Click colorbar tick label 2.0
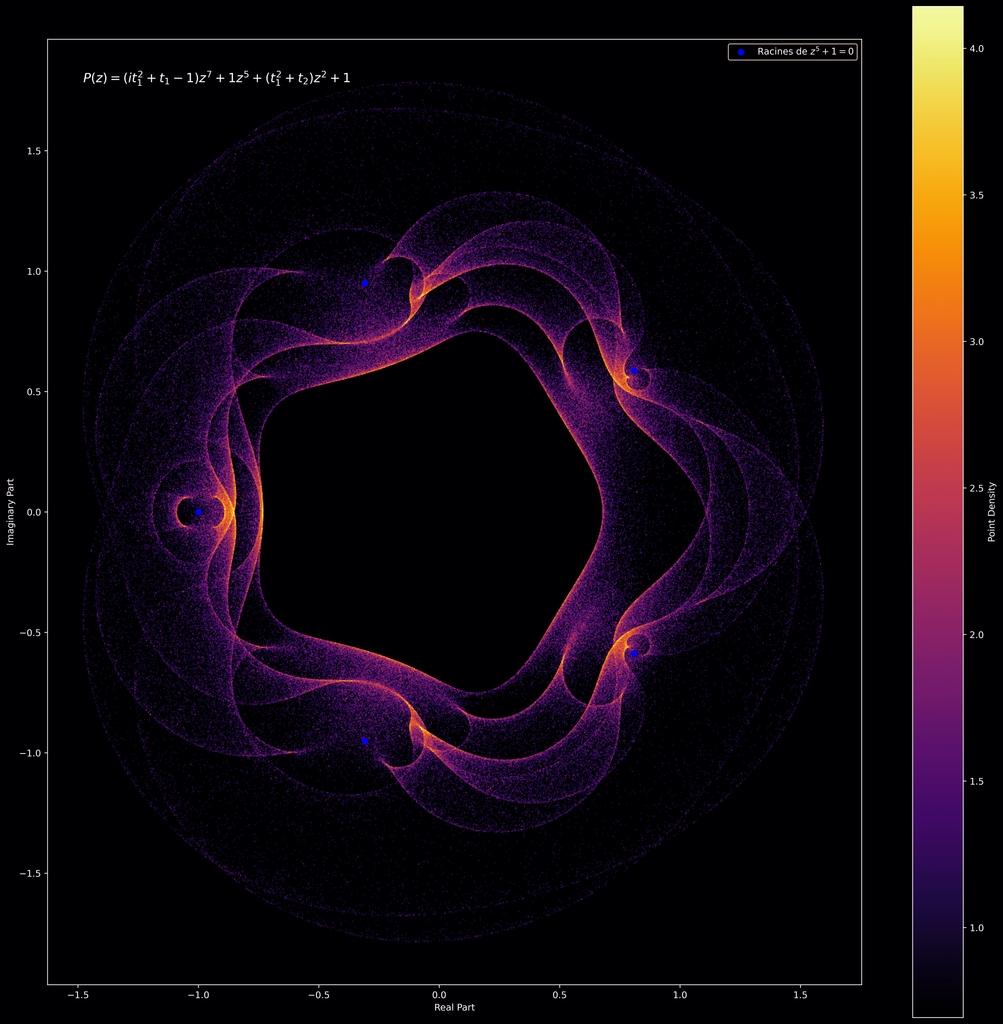 [x=976, y=635]
